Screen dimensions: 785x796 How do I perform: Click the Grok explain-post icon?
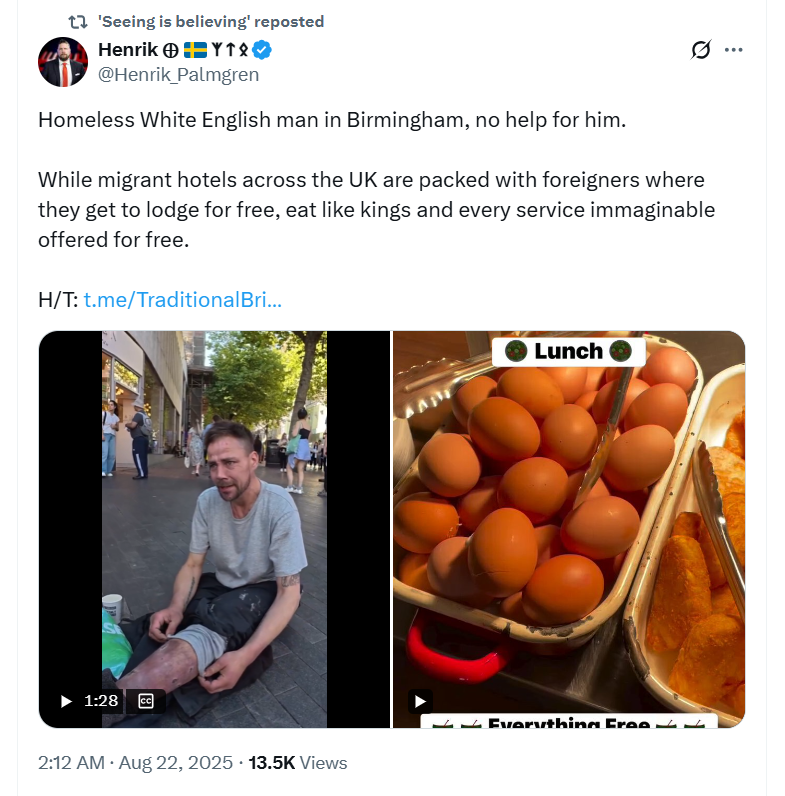701,50
